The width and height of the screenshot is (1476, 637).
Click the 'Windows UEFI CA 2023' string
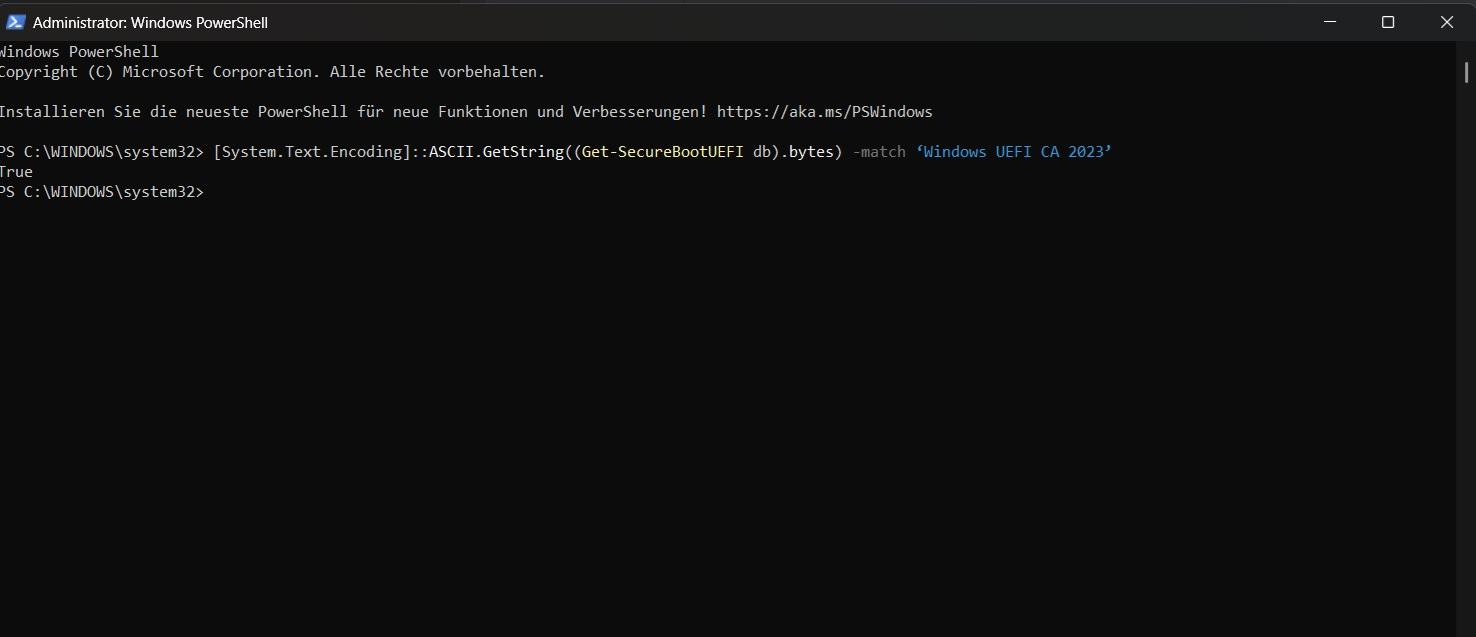1014,152
